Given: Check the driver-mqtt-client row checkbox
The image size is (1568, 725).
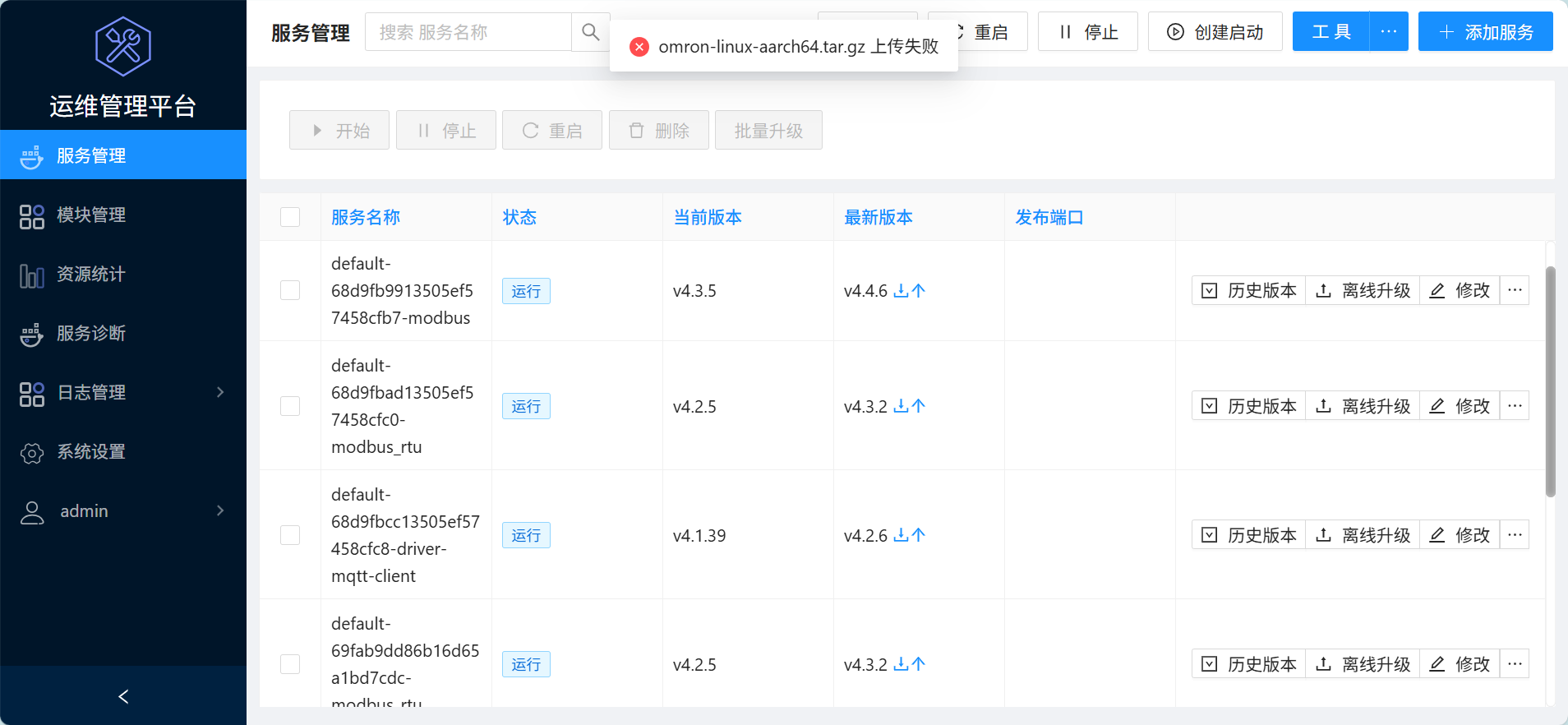Looking at the screenshot, I should tap(290, 535).
